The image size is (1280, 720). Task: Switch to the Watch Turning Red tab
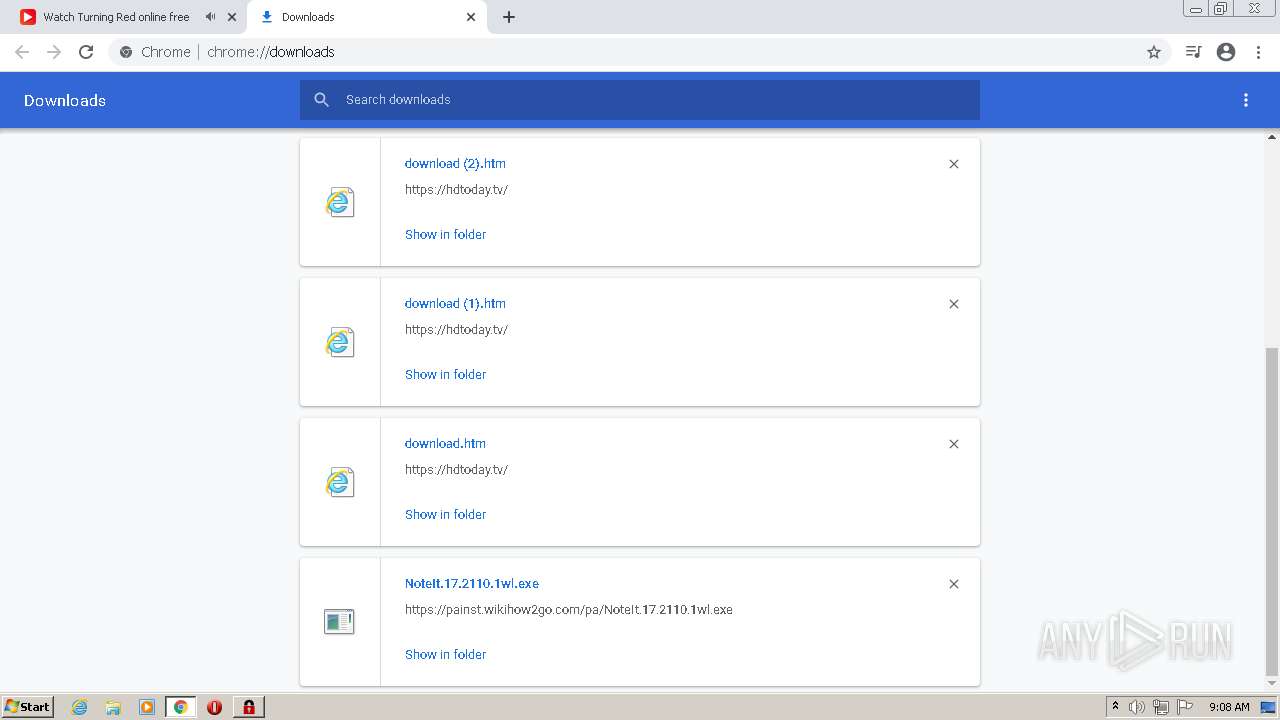pyautogui.click(x=116, y=17)
